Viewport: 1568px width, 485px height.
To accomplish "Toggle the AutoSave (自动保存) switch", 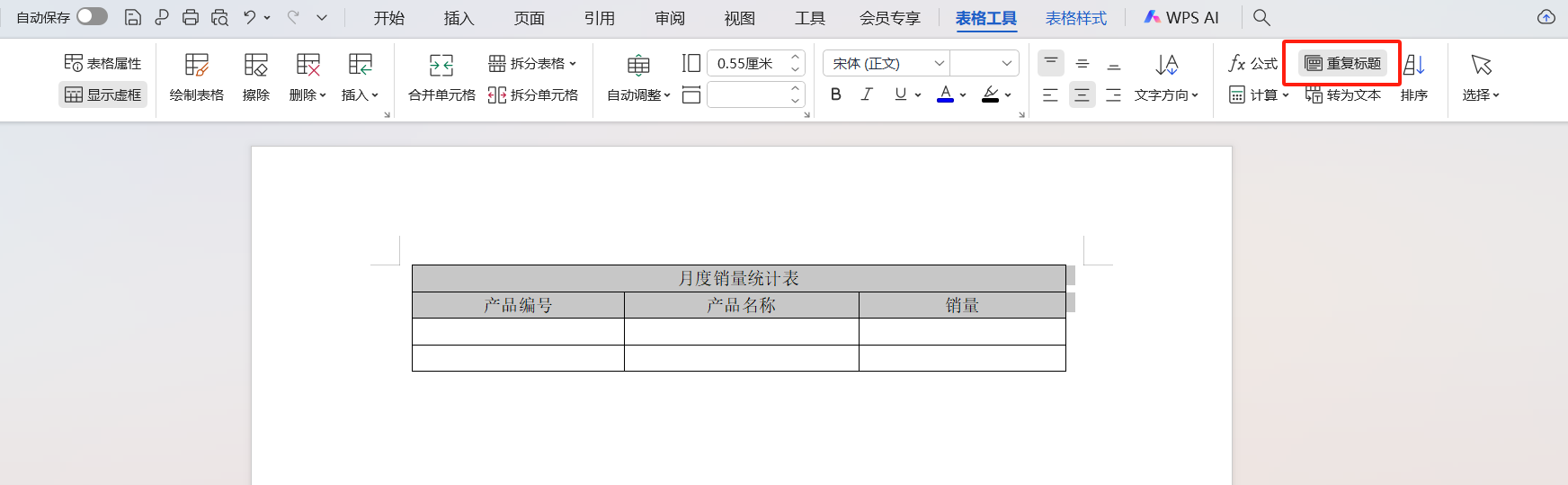I will point(92,16).
